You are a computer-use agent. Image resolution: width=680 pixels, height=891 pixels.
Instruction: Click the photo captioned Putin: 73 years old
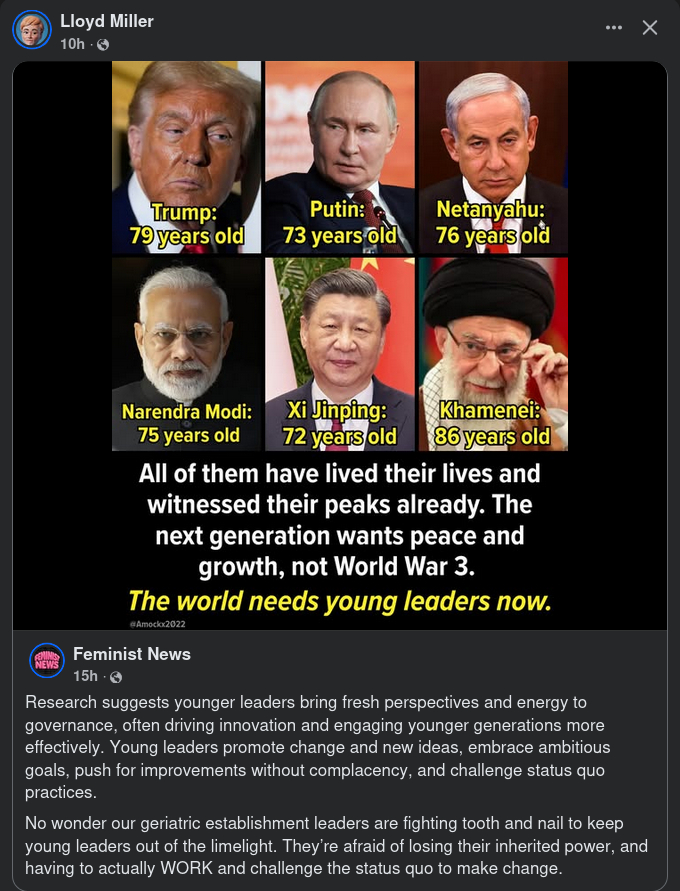point(340,157)
